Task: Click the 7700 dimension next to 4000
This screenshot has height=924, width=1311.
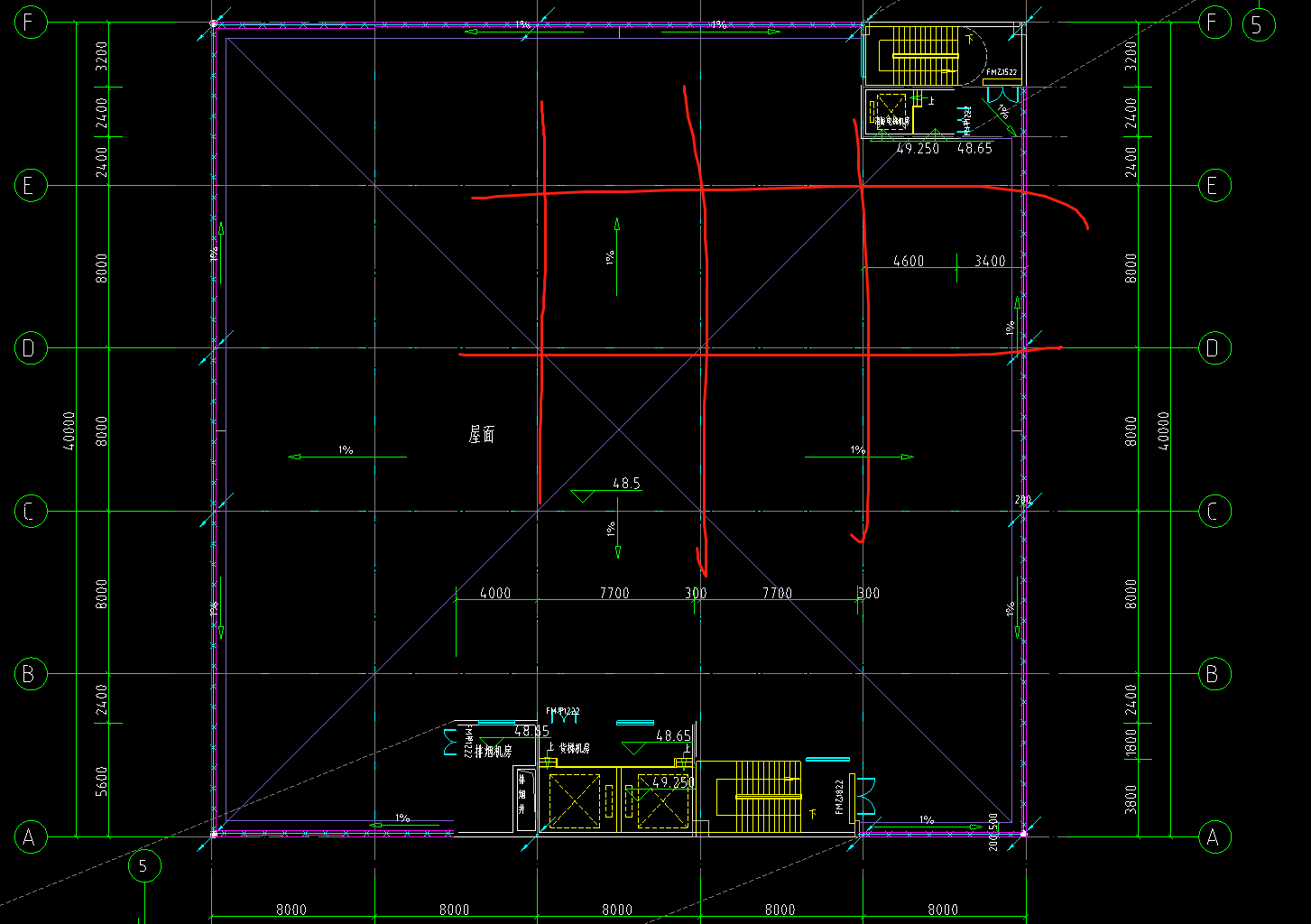Action: coord(614,593)
